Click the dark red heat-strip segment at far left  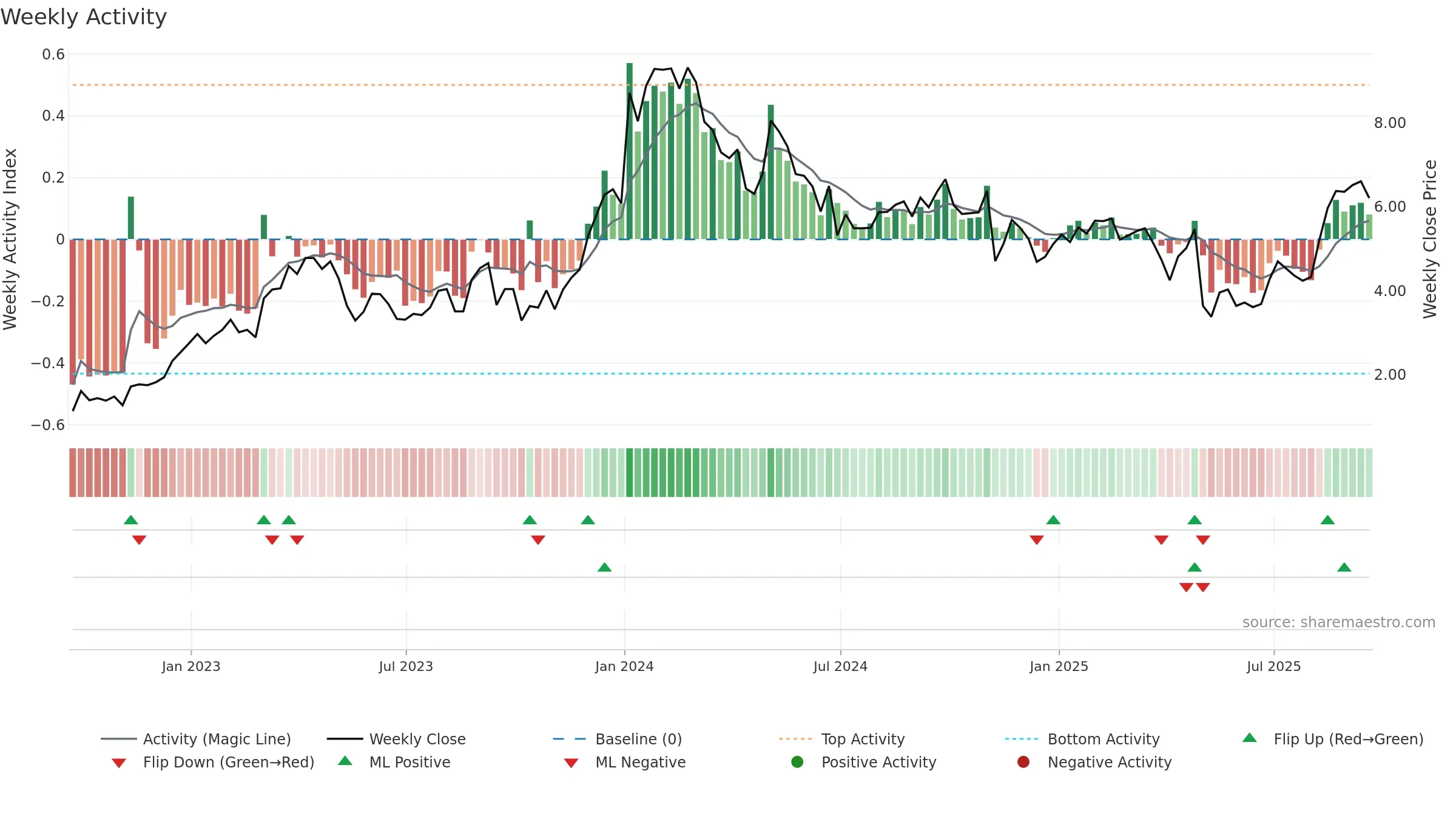(73, 473)
